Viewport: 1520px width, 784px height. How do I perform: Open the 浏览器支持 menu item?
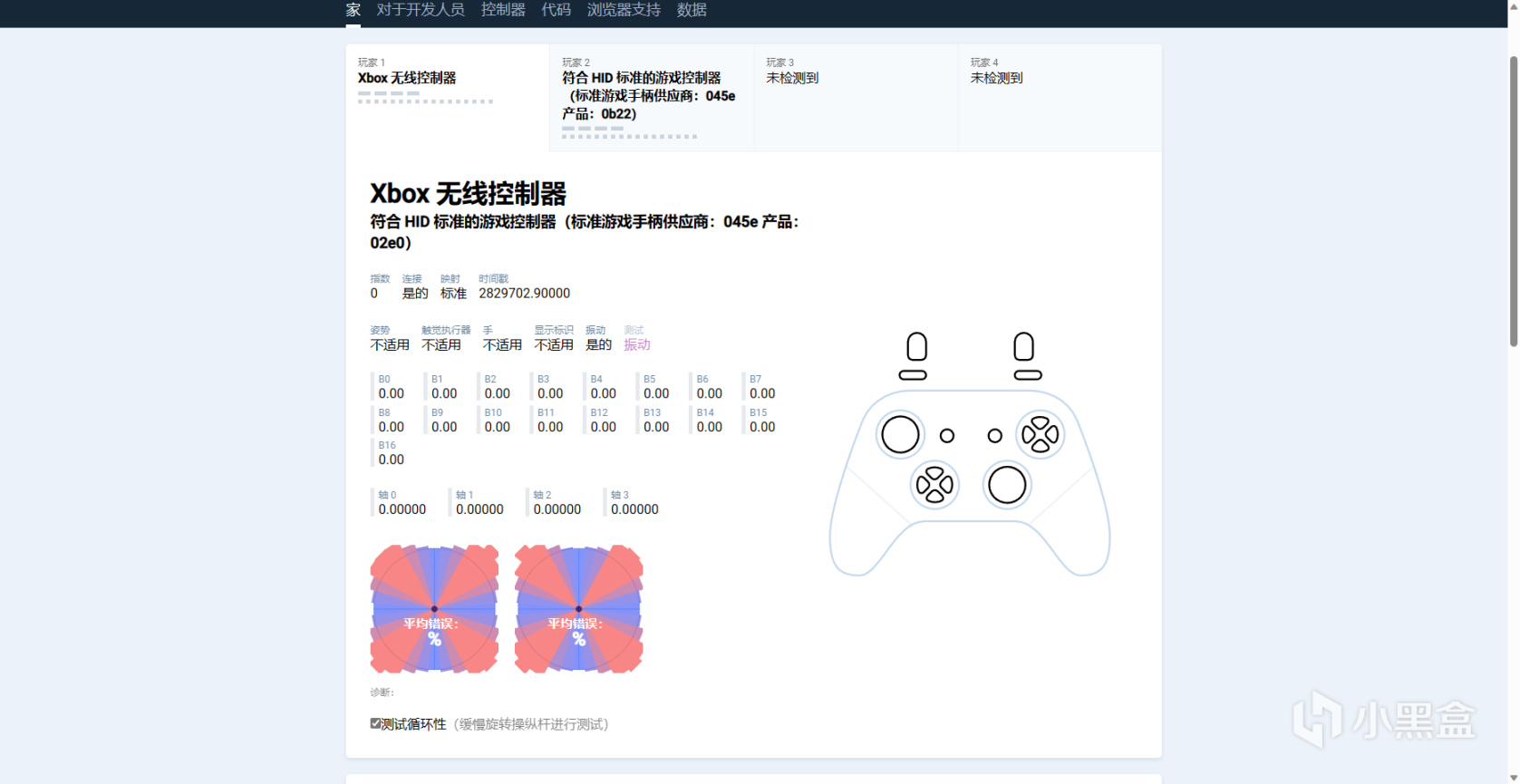(624, 10)
